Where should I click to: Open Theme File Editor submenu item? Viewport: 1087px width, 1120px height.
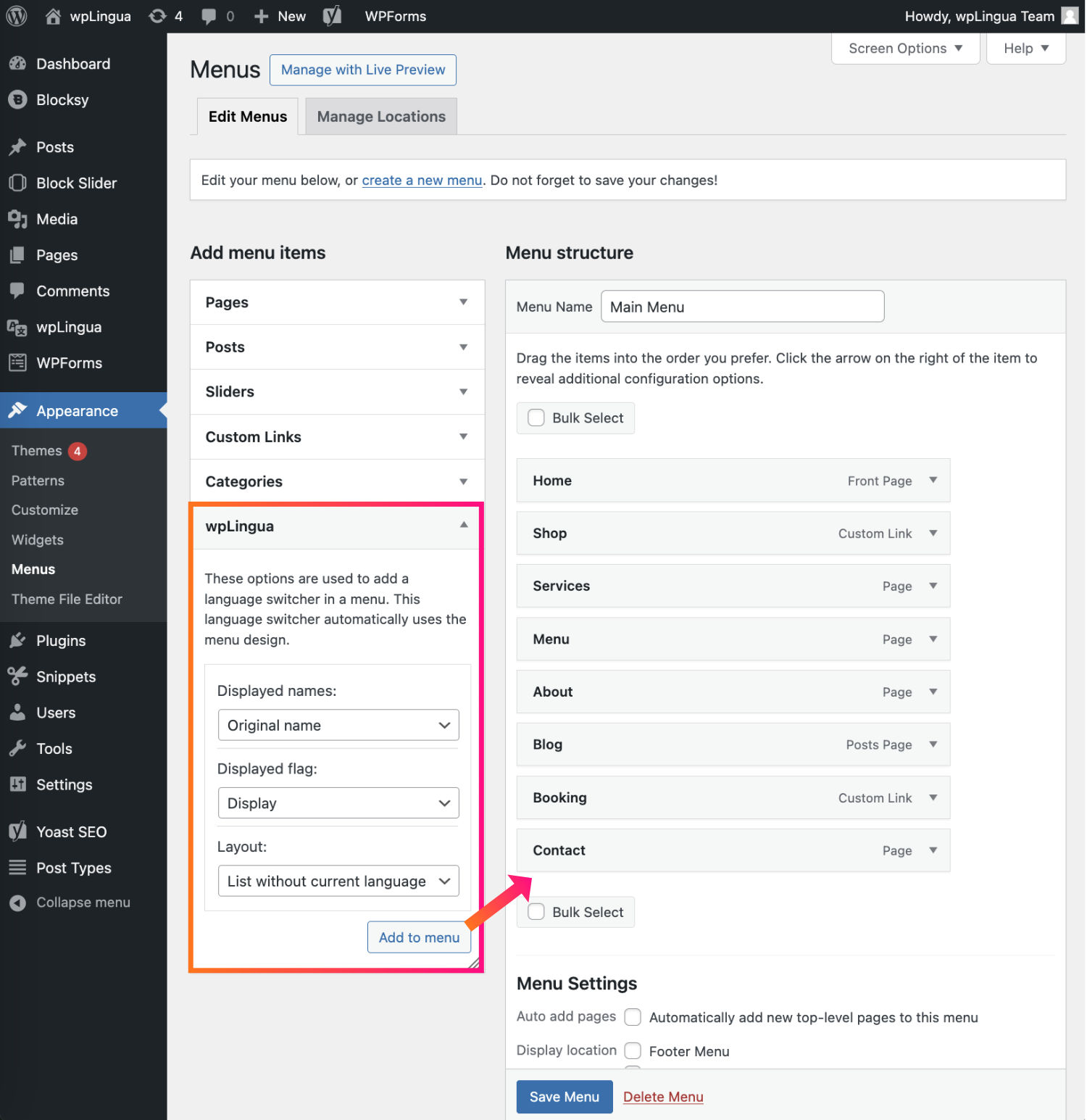click(67, 599)
